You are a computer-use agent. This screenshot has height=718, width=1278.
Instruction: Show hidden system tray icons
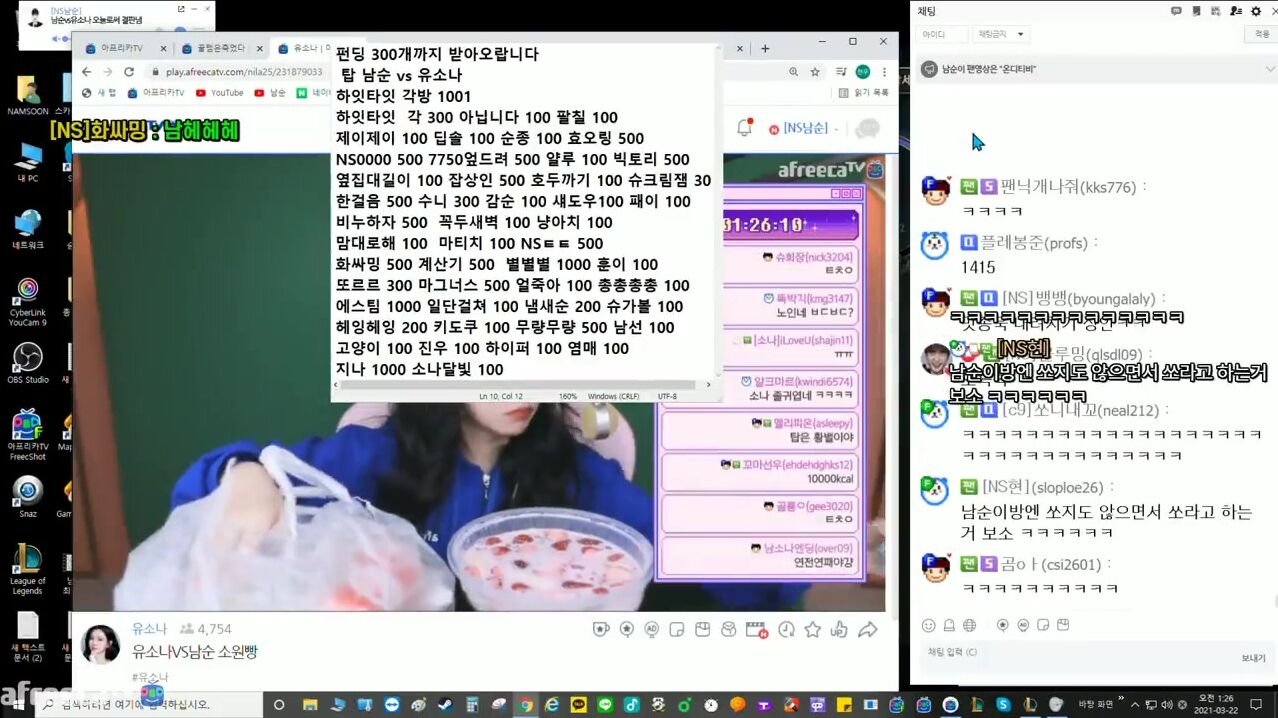(x=1136, y=705)
